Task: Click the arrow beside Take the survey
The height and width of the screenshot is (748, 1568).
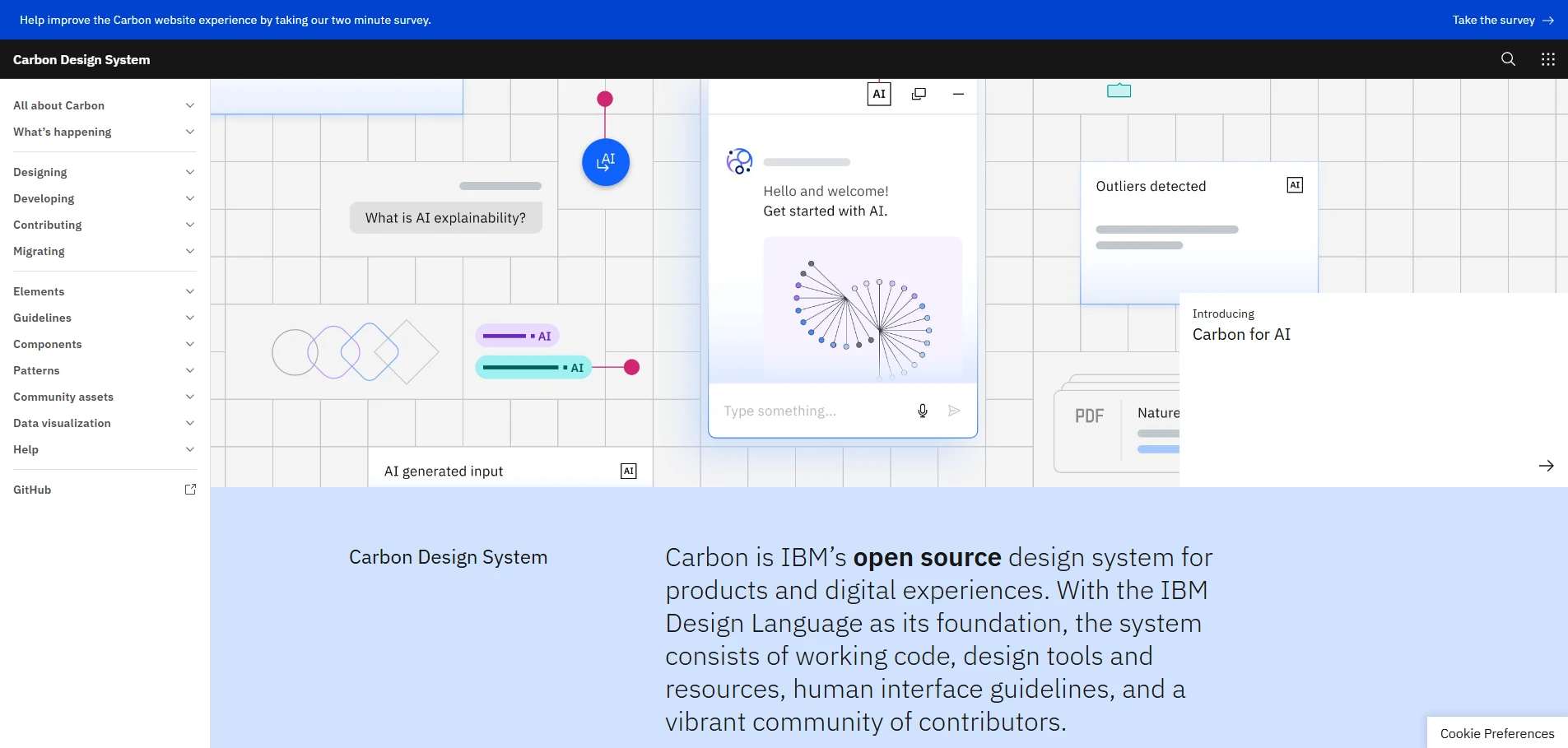Action: [1548, 20]
